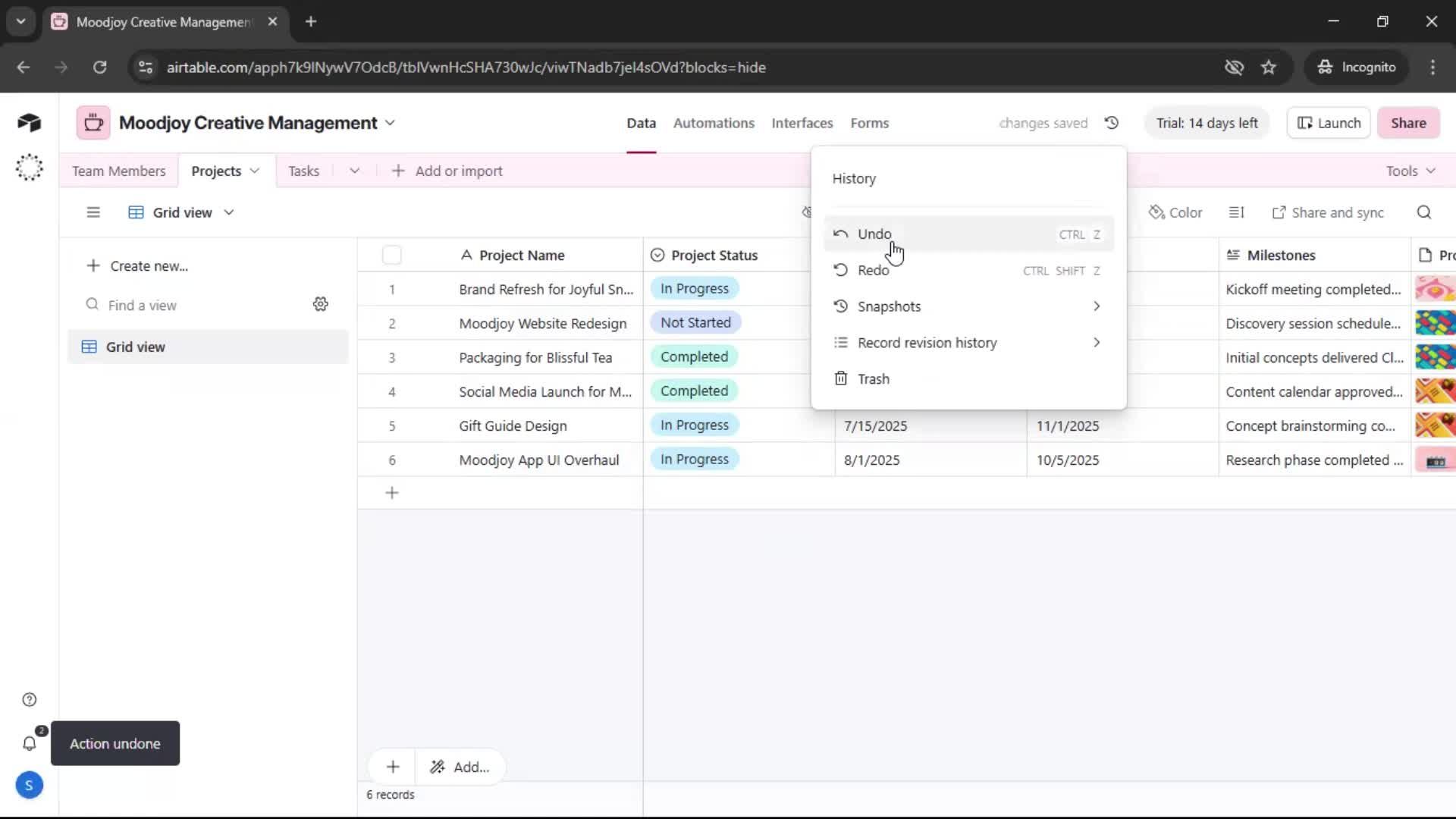Choose Undo from the History menu

968,234
